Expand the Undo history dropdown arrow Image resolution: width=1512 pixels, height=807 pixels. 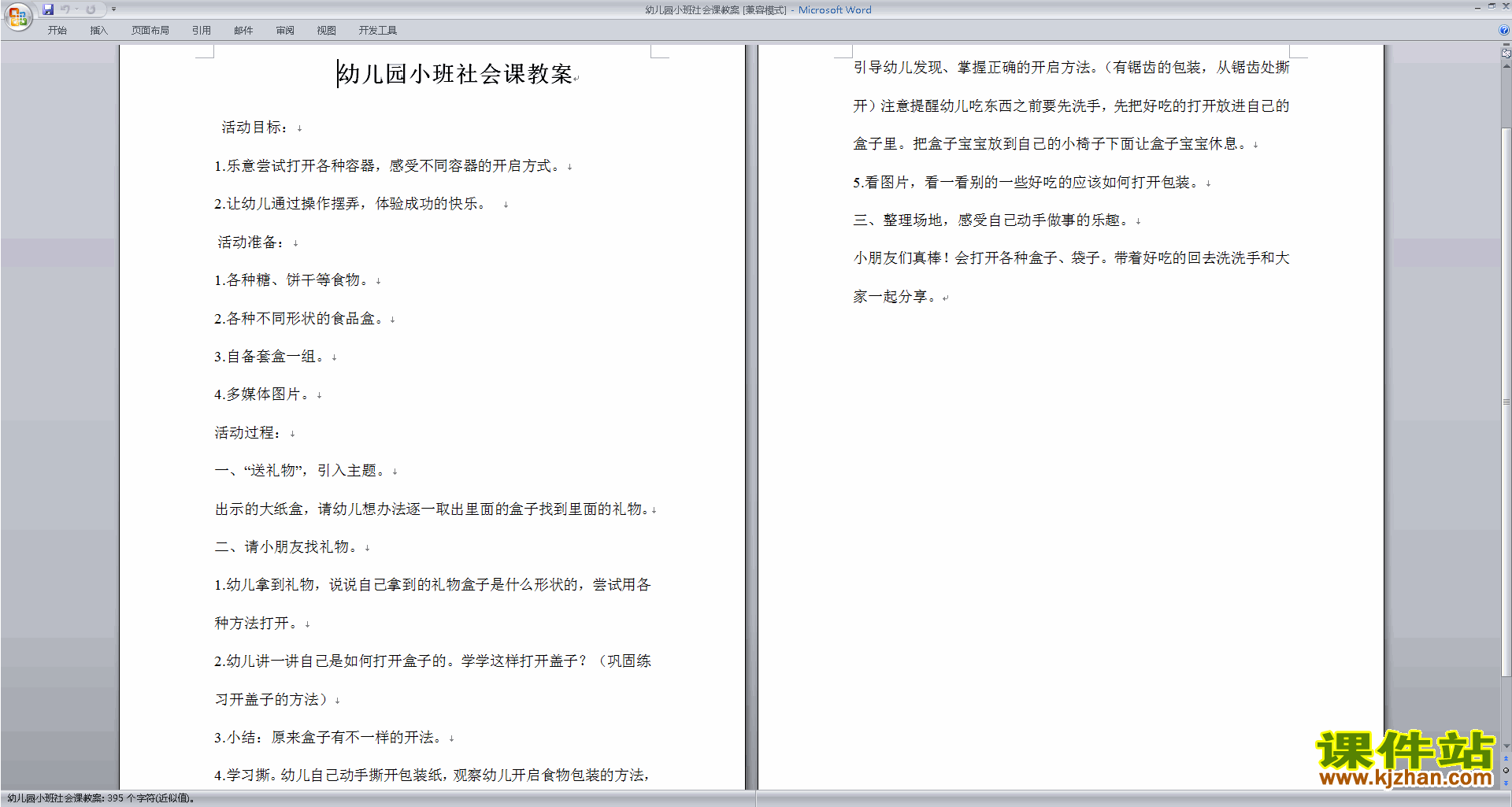tap(76, 9)
